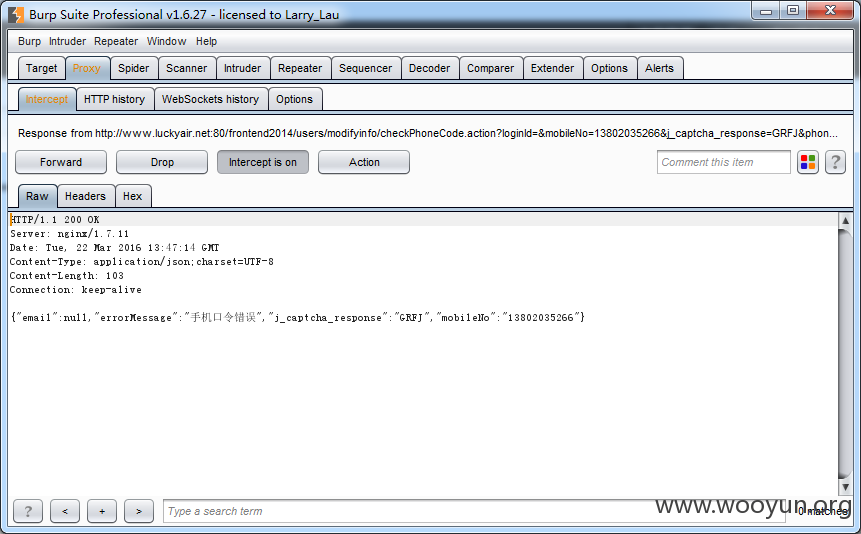Screen dimensions: 861x534
Task: View the Alerts tab
Action: pyautogui.click(x=659, y=68)
